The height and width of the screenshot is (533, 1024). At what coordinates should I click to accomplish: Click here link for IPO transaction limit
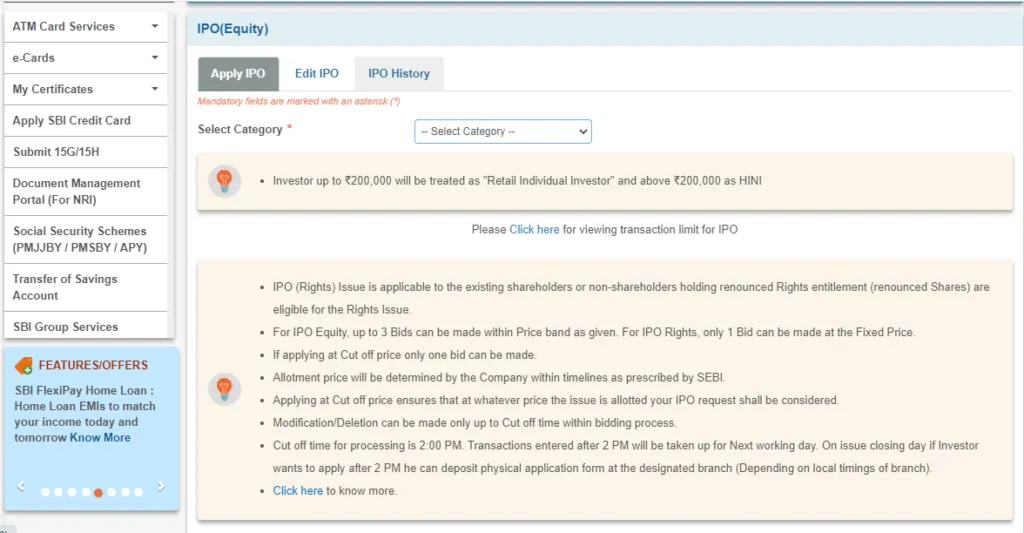(534, 229)
